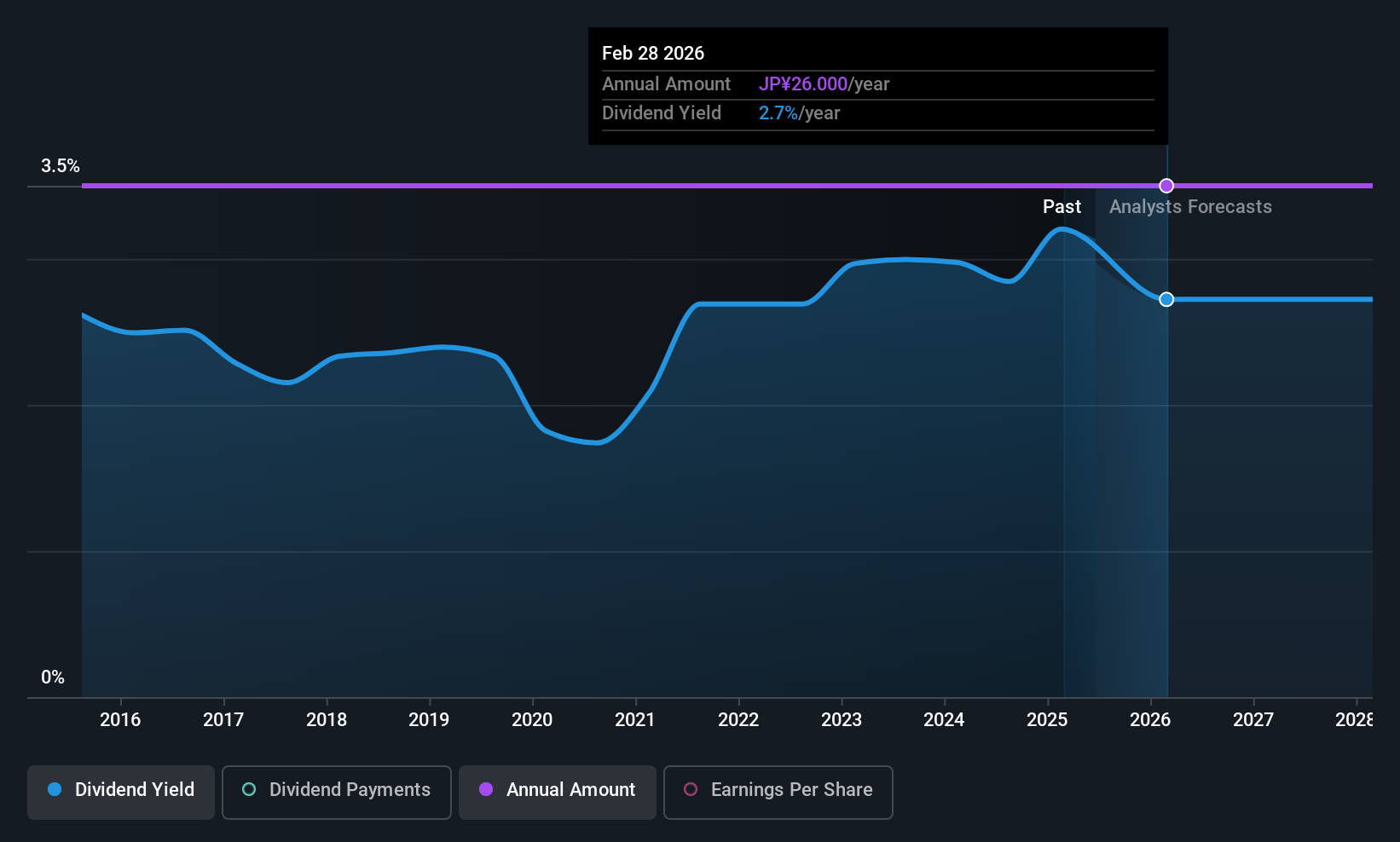Toggle the Dividend Yield series
The image size is (1400, 842).
point(121,793)
